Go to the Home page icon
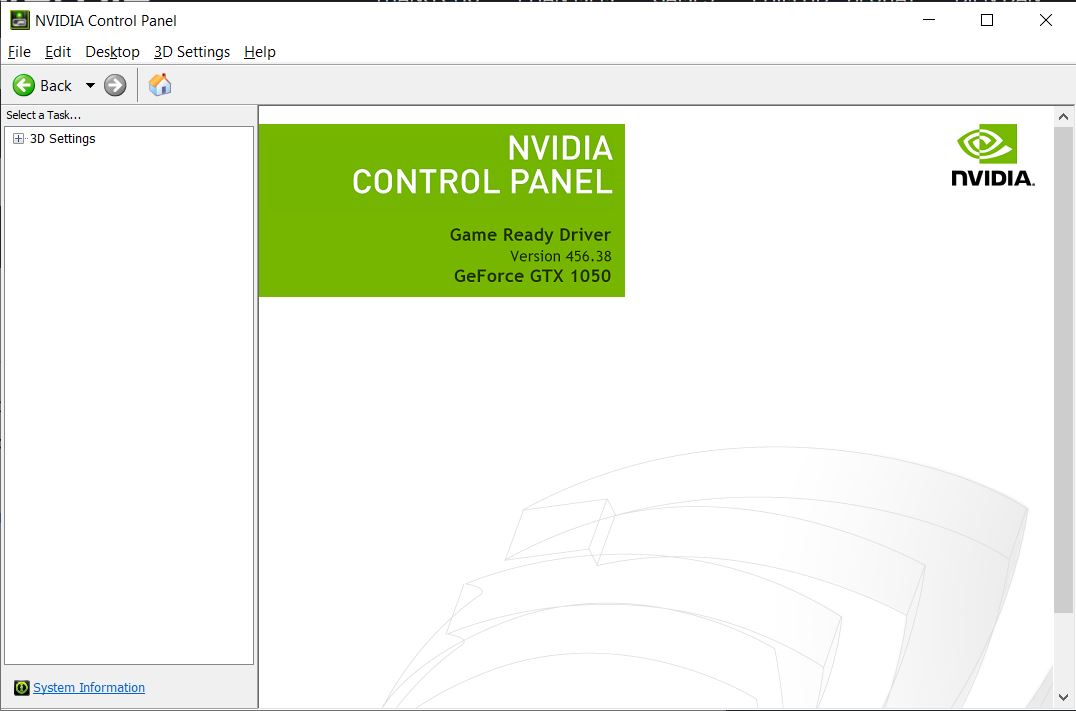Viewport: 1076px width, 711px height. coord(160,85)
